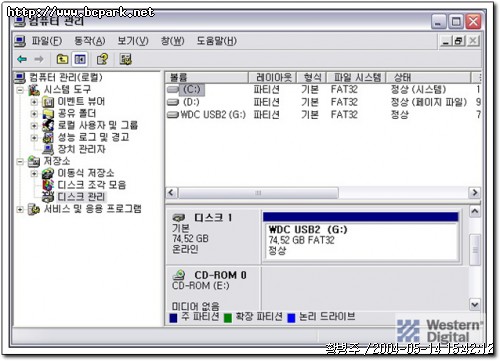Click the 장치 관리자 icon
This screenshot has height=361, width=500.
(x=48, y=149)
